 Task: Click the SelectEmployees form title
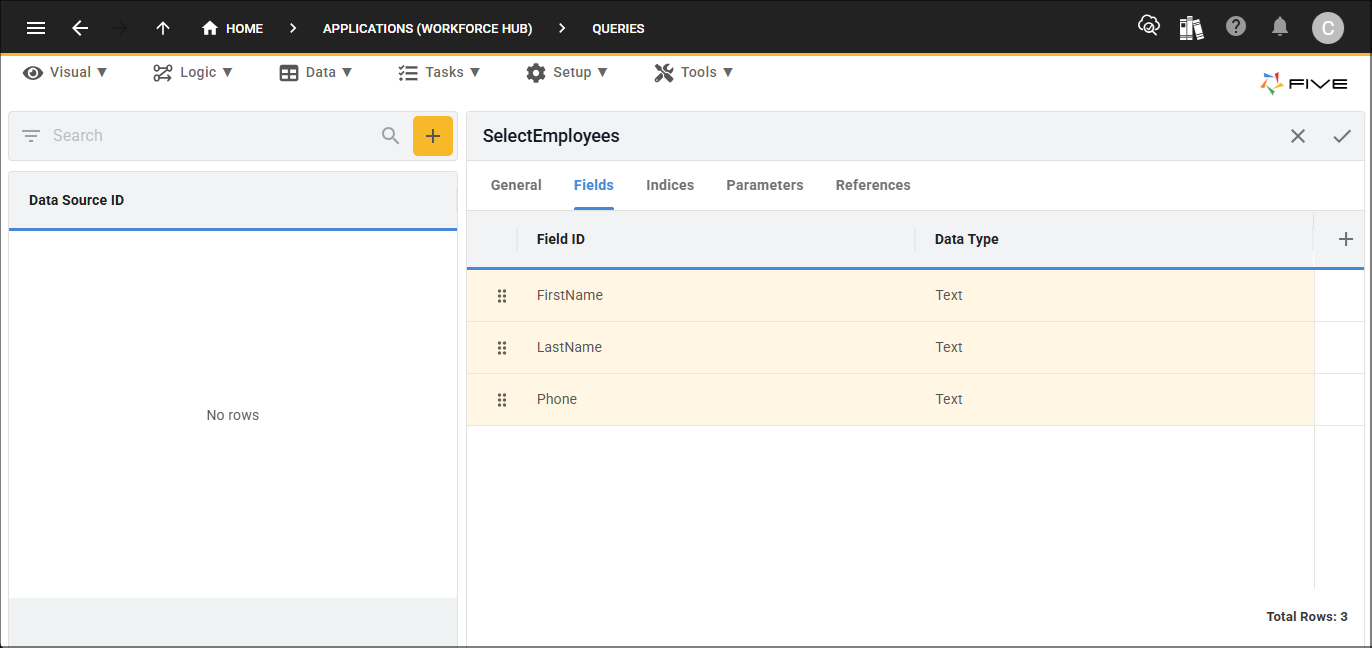click(551, 136)
